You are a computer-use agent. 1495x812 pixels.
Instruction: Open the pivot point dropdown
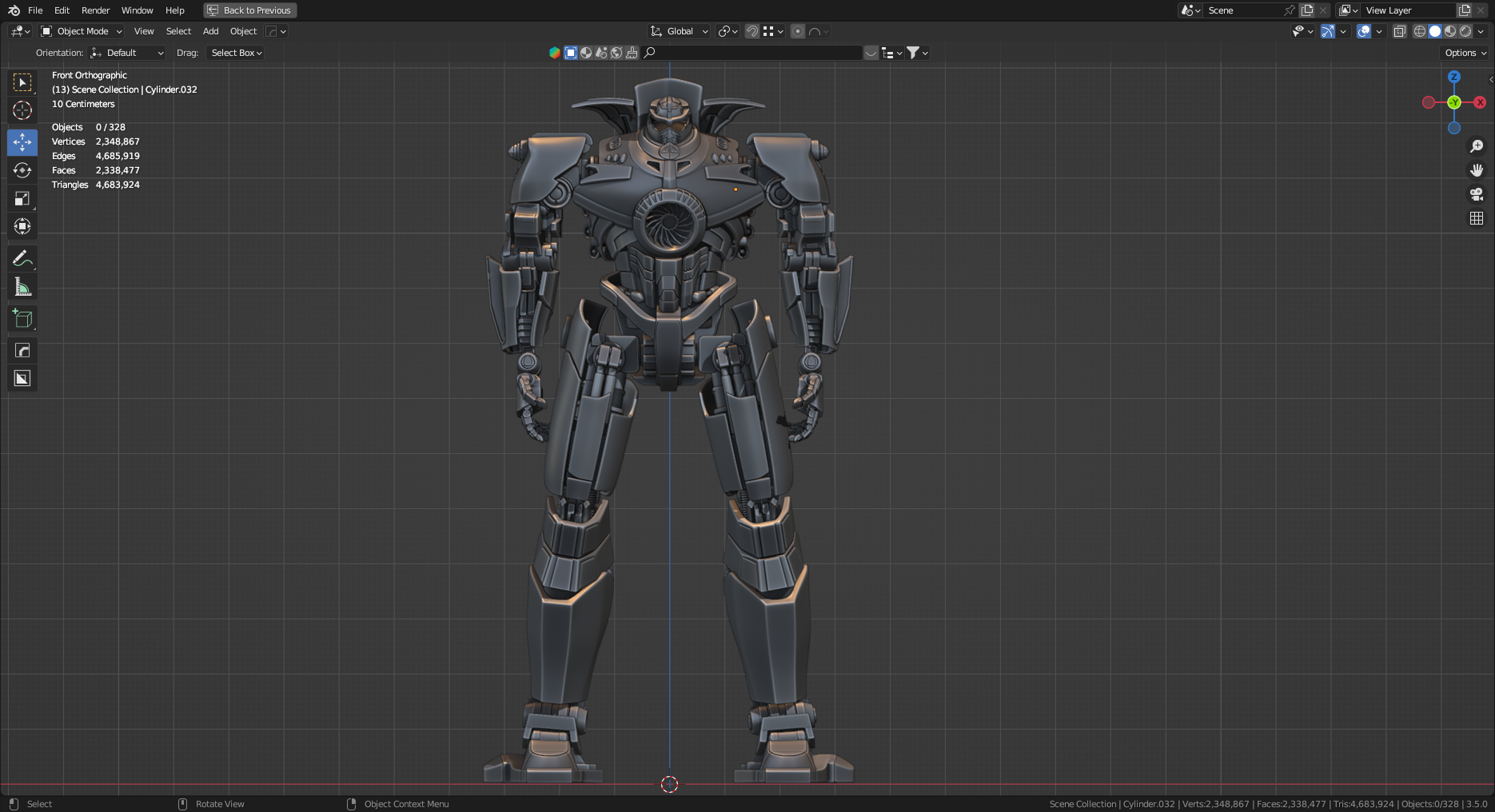click(728, 31)
